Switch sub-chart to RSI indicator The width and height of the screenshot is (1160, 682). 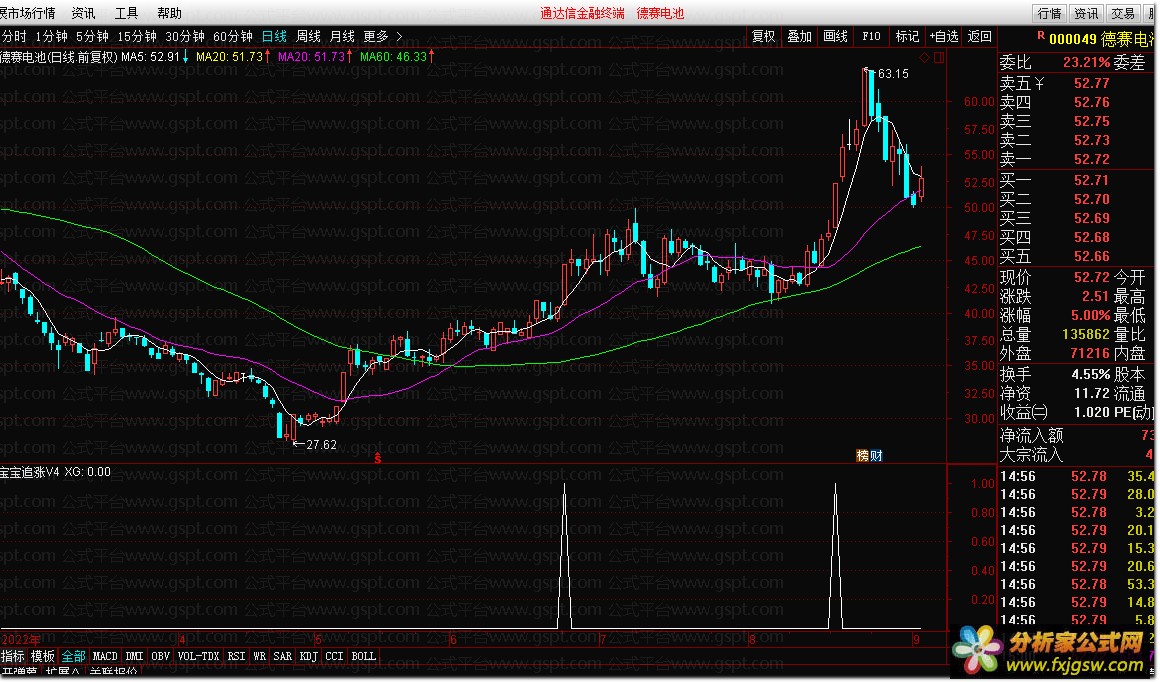237,656
